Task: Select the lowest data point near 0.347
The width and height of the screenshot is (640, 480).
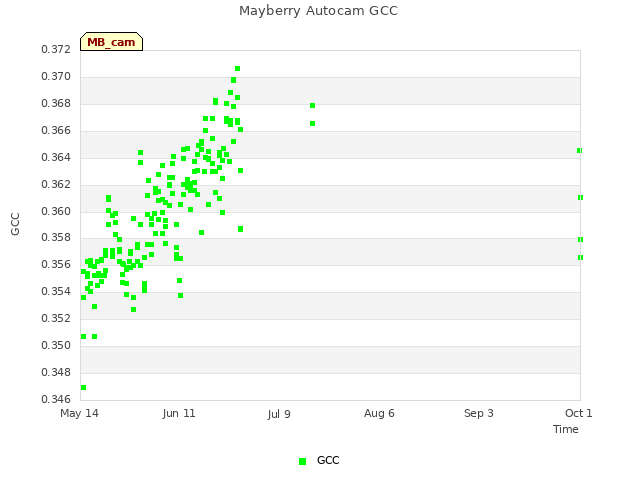Action: [83, 387]
